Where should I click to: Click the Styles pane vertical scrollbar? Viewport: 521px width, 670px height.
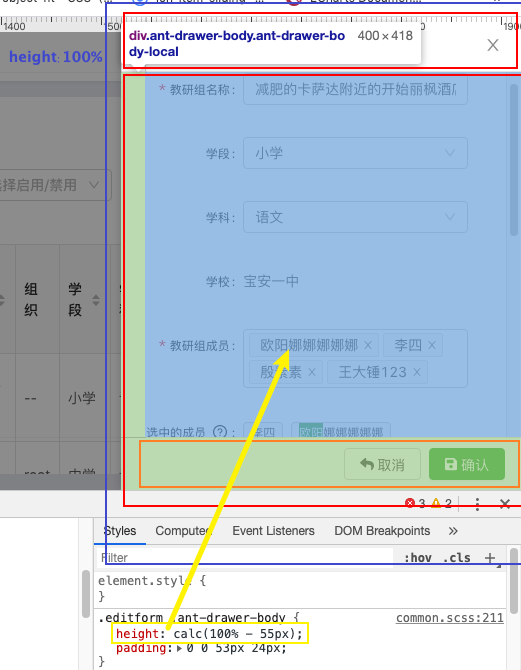coord(514,581)
